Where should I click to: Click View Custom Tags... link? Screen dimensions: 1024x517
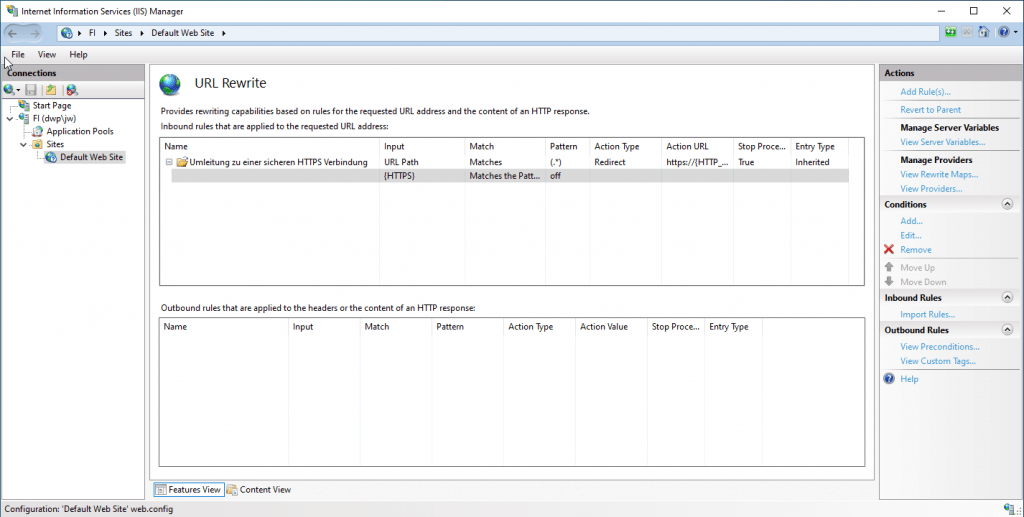938,361
